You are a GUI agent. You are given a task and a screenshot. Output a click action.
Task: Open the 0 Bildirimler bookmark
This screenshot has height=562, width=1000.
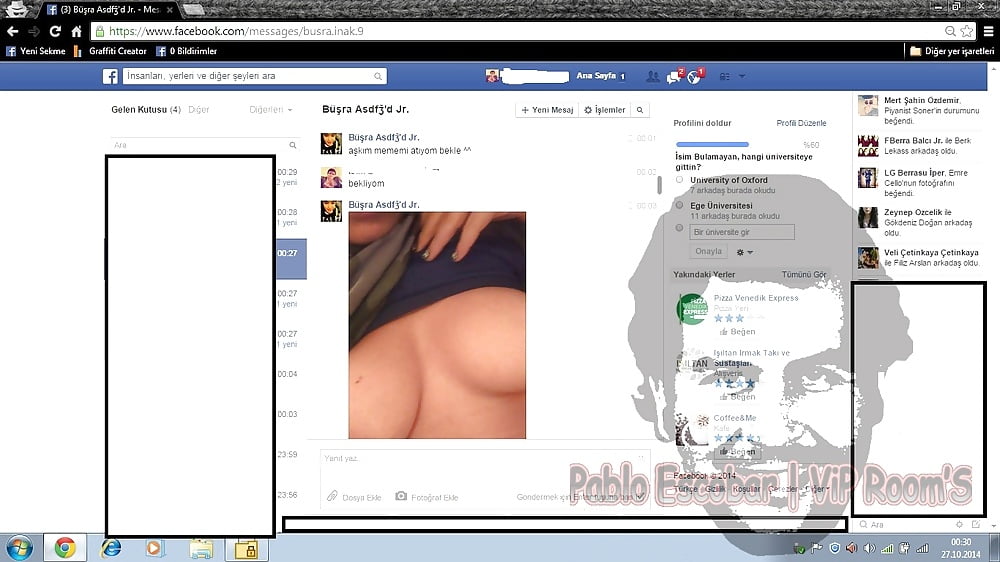[x=187, y=51]
